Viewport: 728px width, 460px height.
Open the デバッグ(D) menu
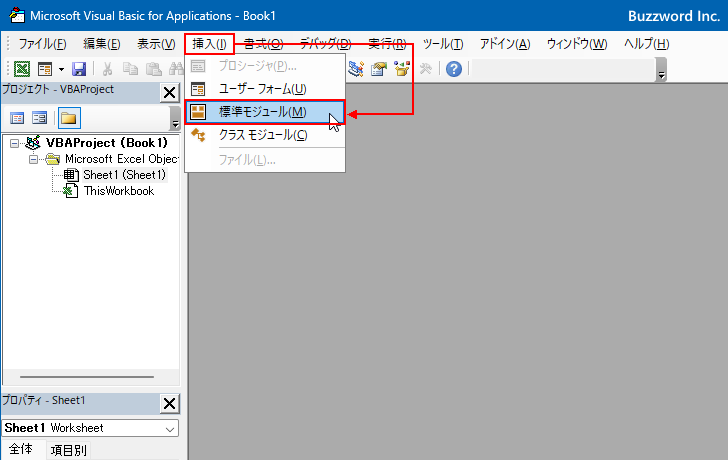(x=325, y=44)
